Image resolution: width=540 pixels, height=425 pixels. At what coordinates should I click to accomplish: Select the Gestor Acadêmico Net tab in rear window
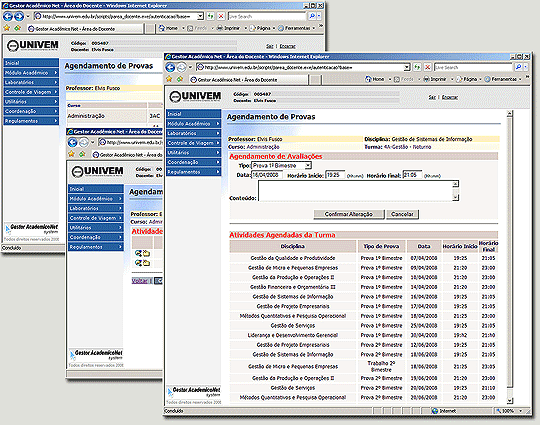[x=85, y=29]
